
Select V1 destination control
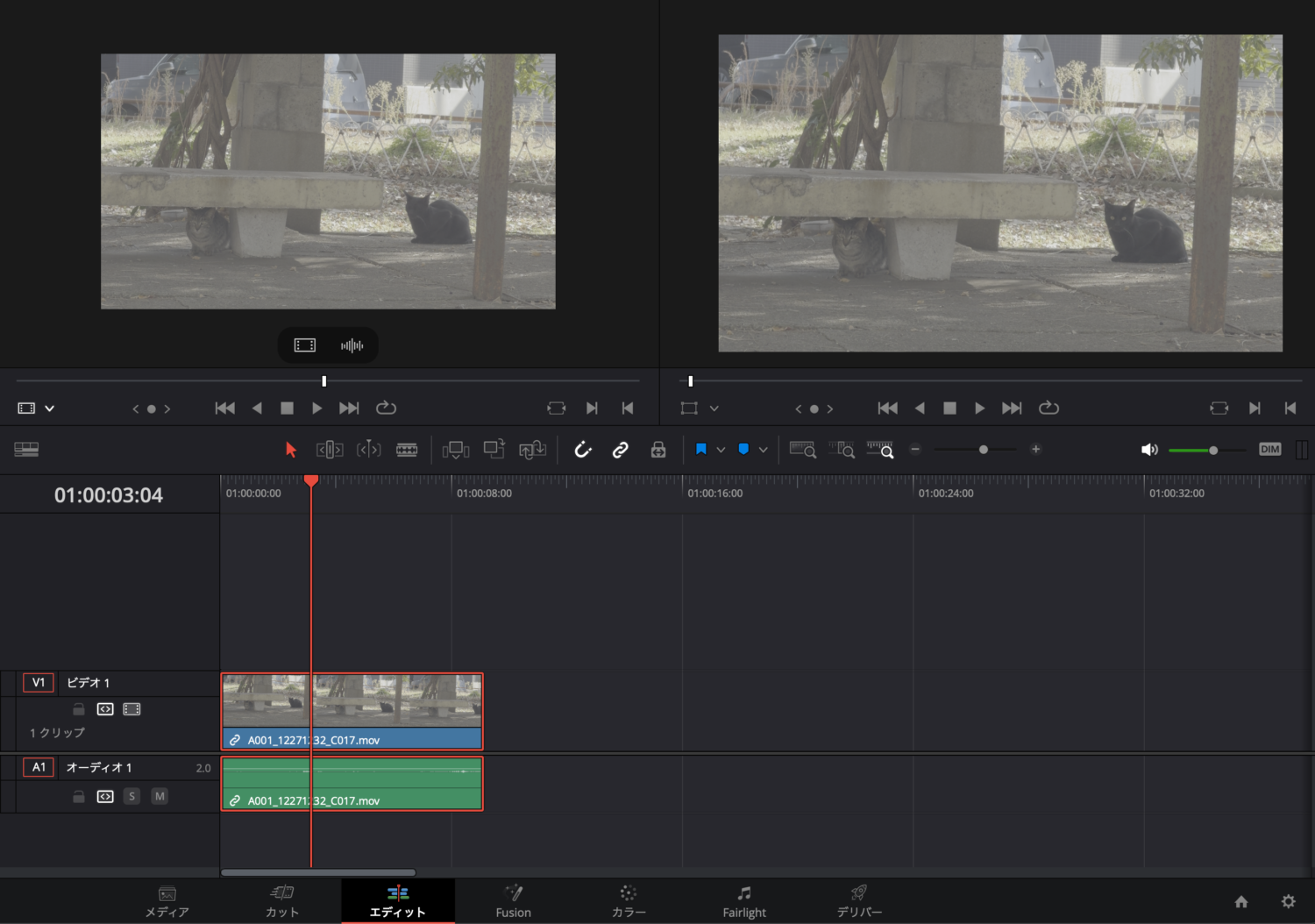point(39,683)
